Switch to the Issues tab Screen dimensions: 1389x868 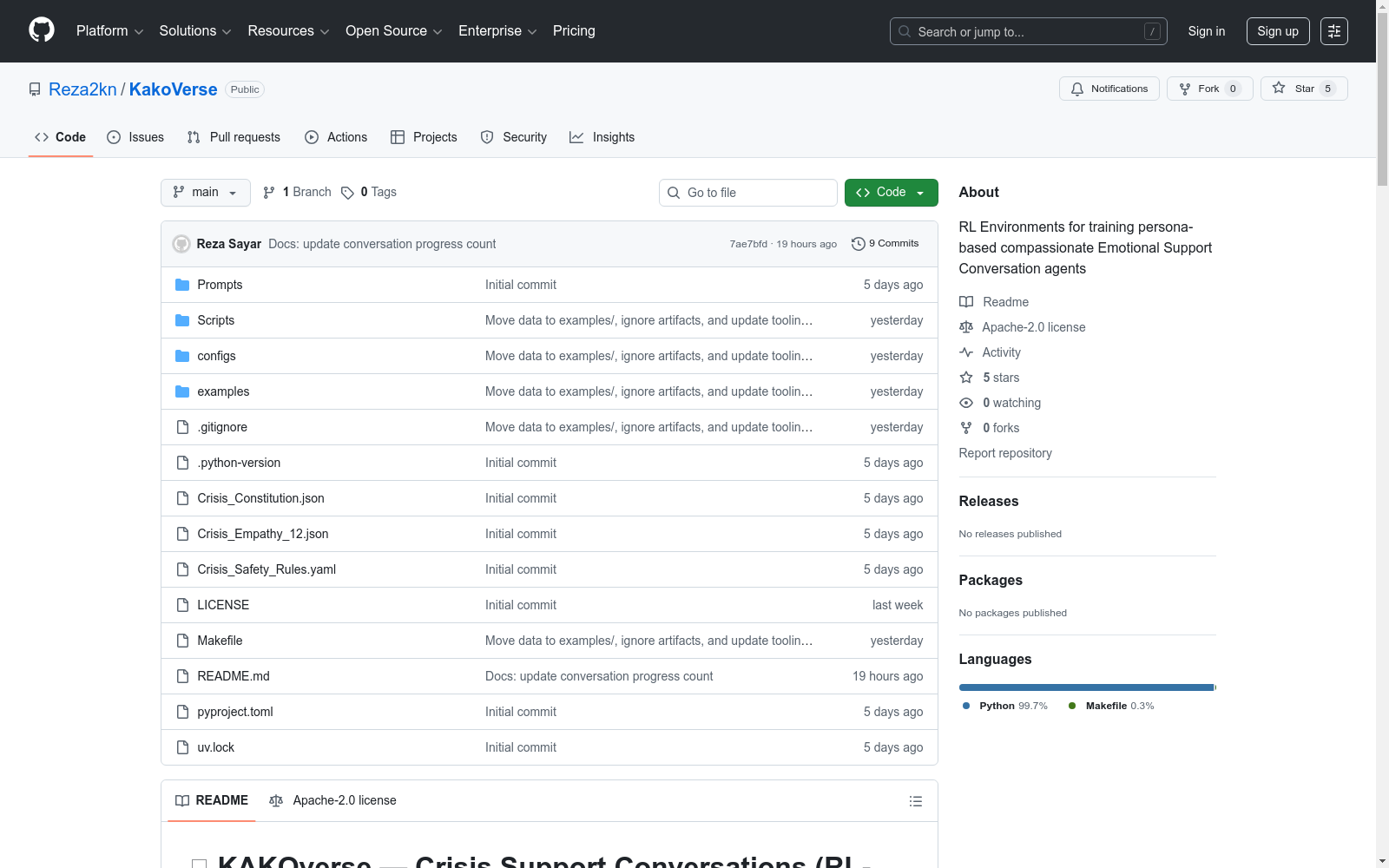135,137
